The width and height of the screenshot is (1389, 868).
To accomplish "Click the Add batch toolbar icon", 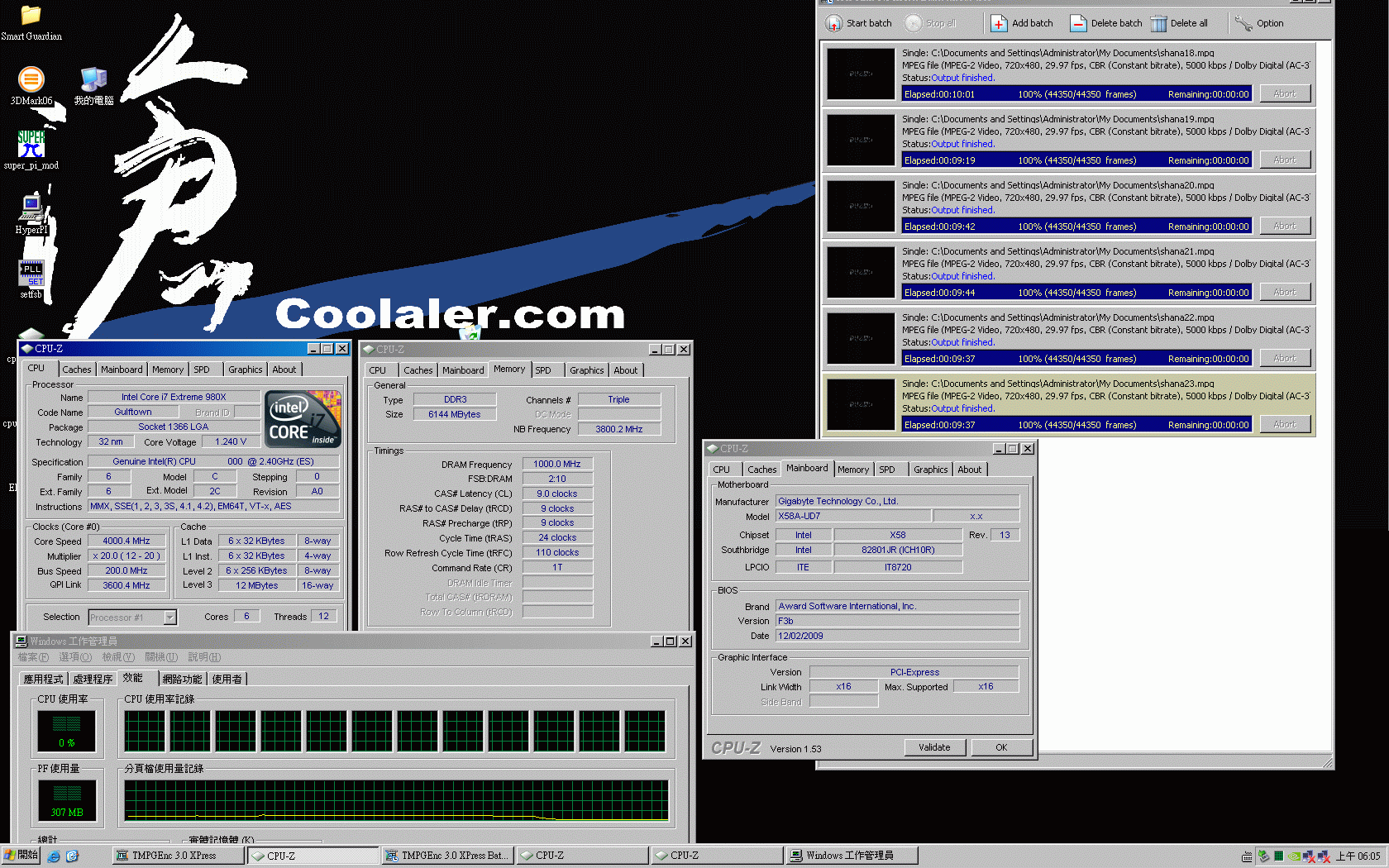I will point(999,23).
